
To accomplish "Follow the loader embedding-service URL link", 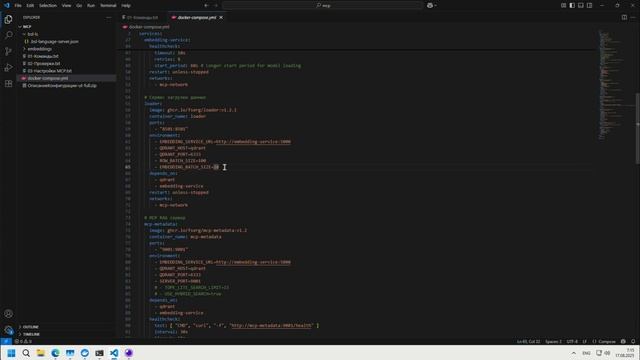I will (x=253, y=142).
